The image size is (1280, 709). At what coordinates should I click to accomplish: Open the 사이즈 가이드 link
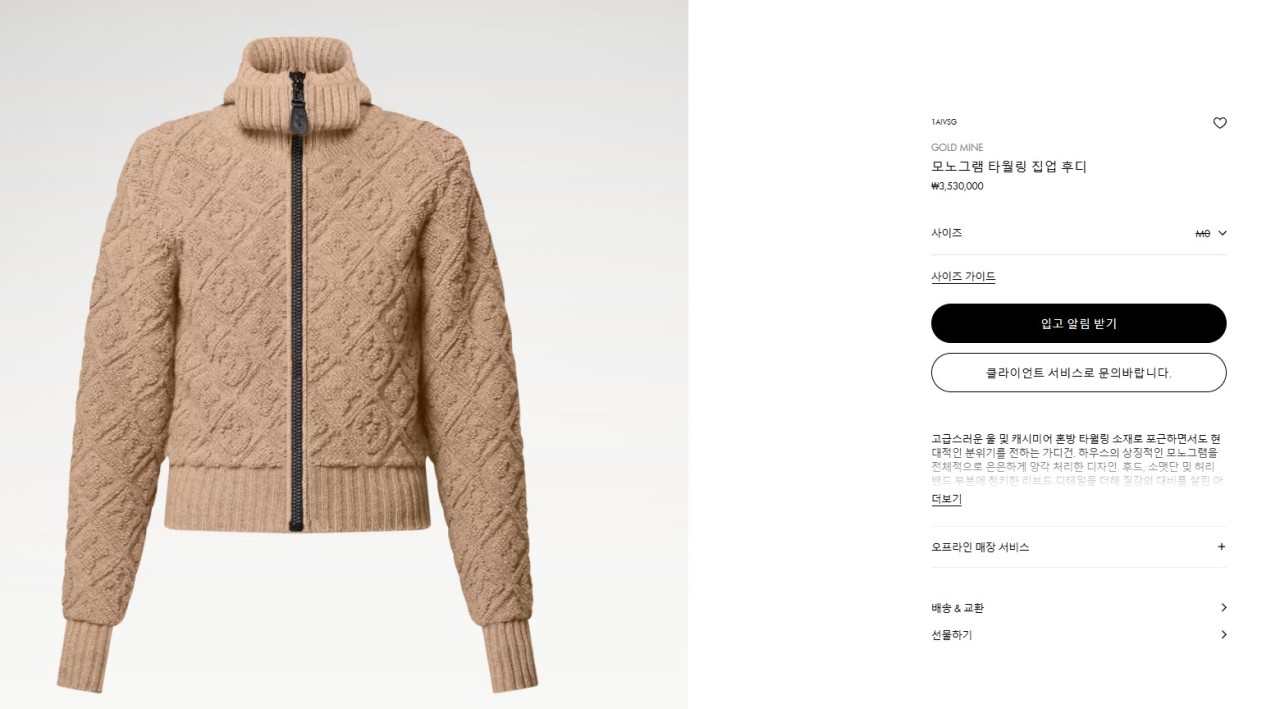(963, 277)
